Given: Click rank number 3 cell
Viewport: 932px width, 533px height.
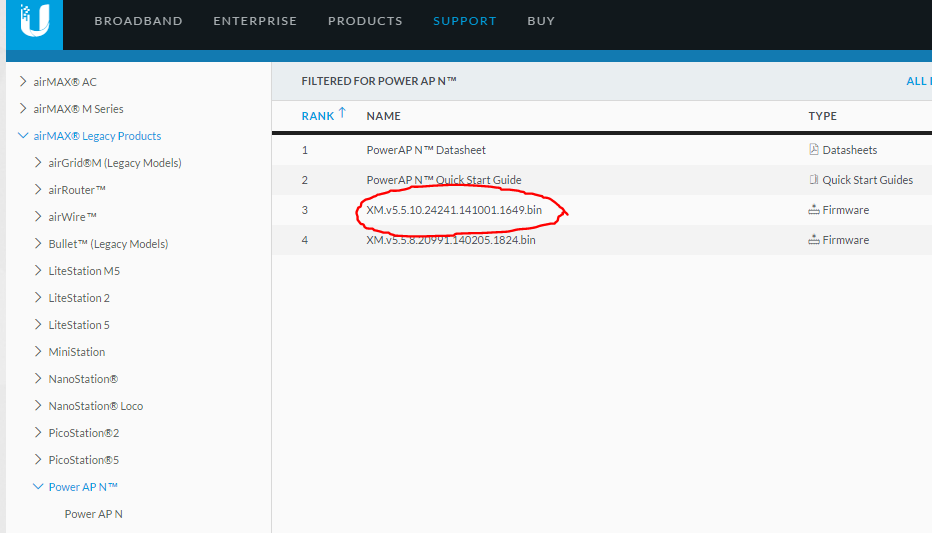Looking at the screenshot, I should coord(305,210).
